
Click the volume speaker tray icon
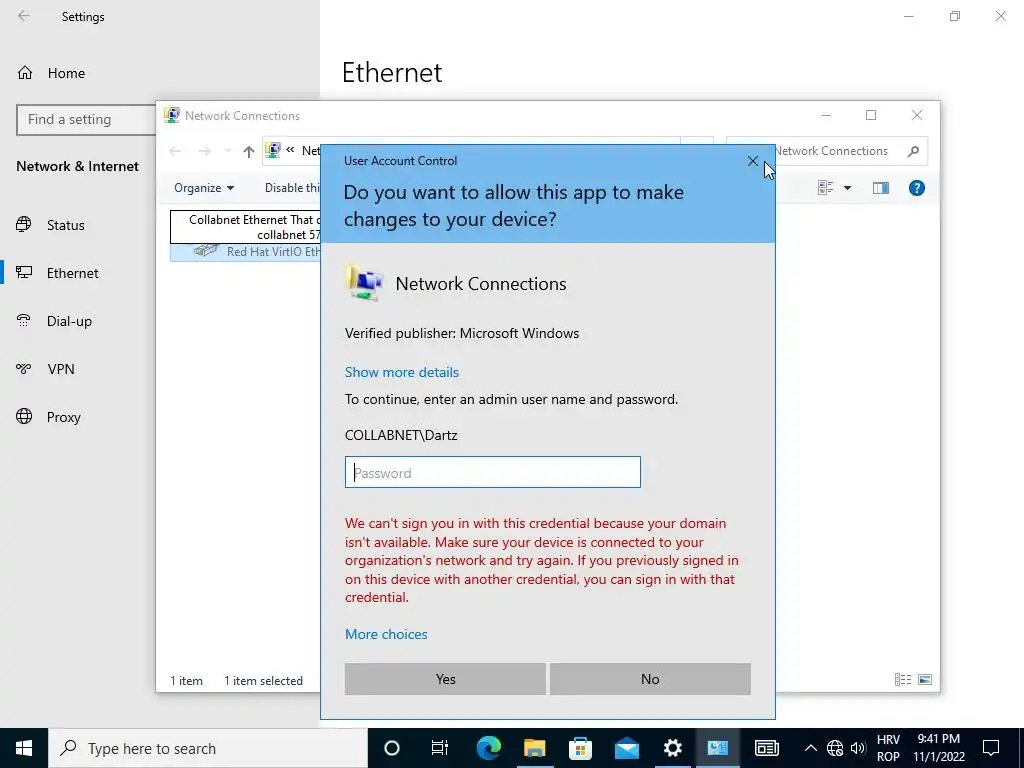(x=857, y=748)
